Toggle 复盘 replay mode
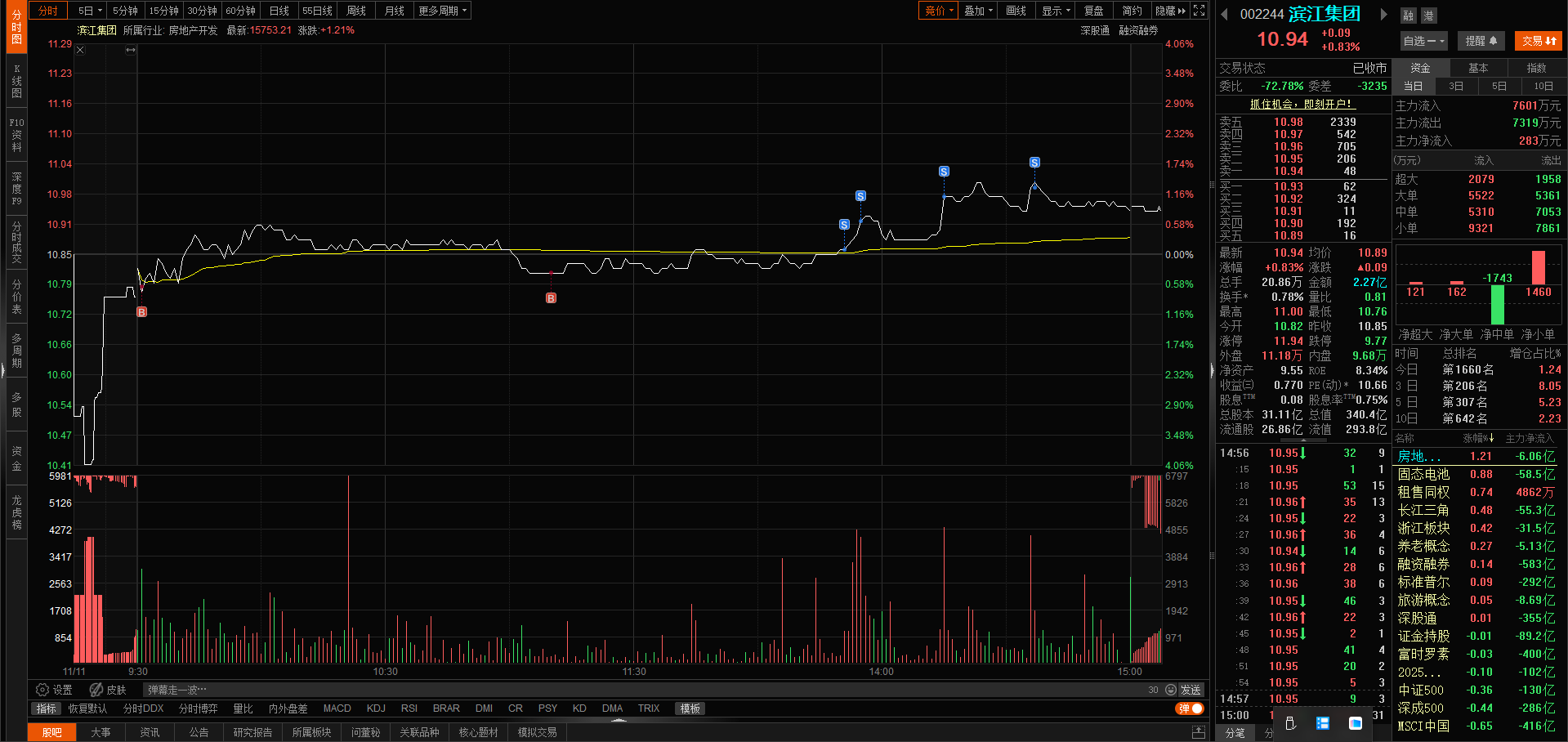 click(1093, 11)
